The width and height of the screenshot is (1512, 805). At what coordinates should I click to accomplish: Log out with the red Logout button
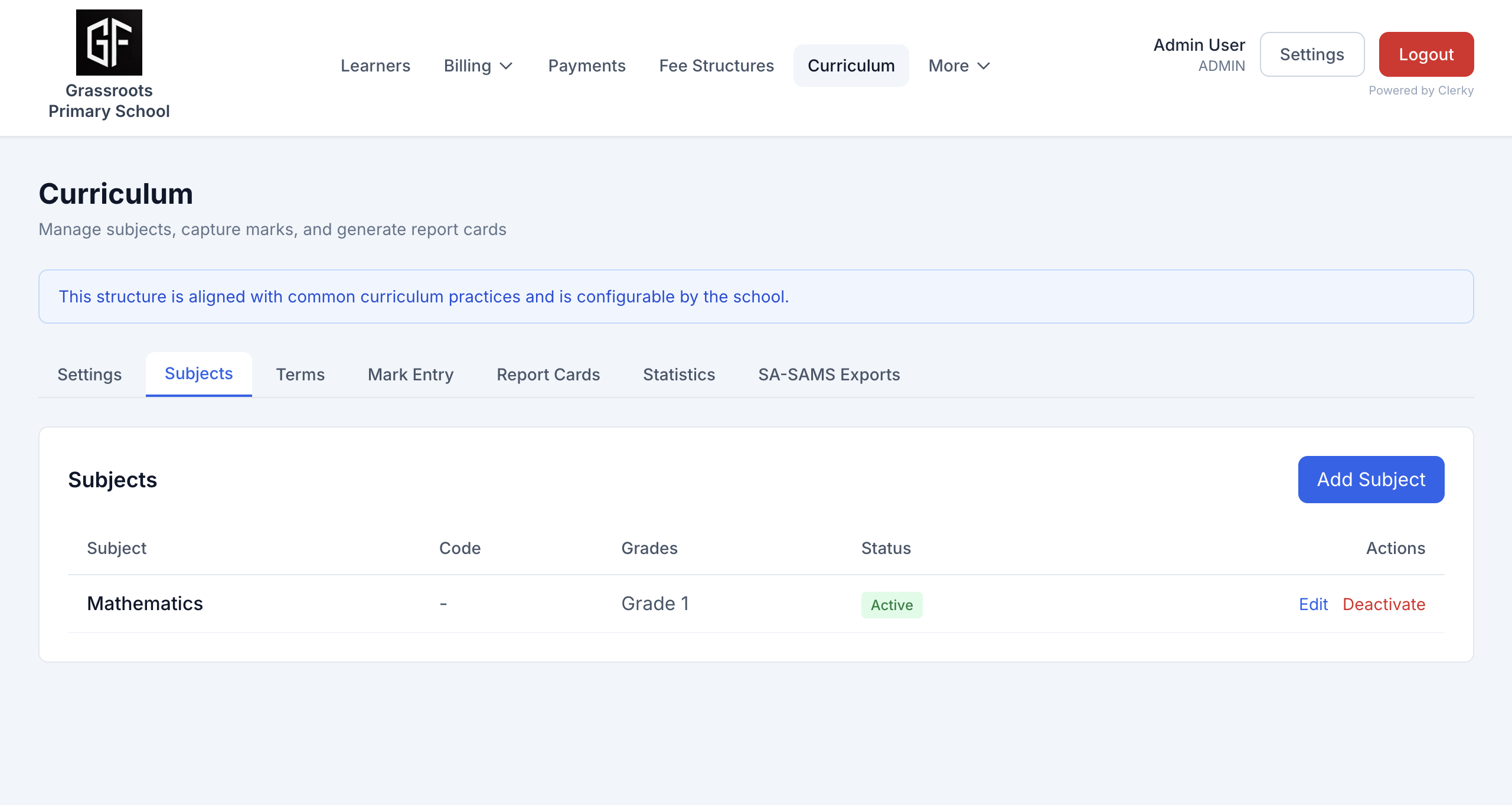[1426, 54]
